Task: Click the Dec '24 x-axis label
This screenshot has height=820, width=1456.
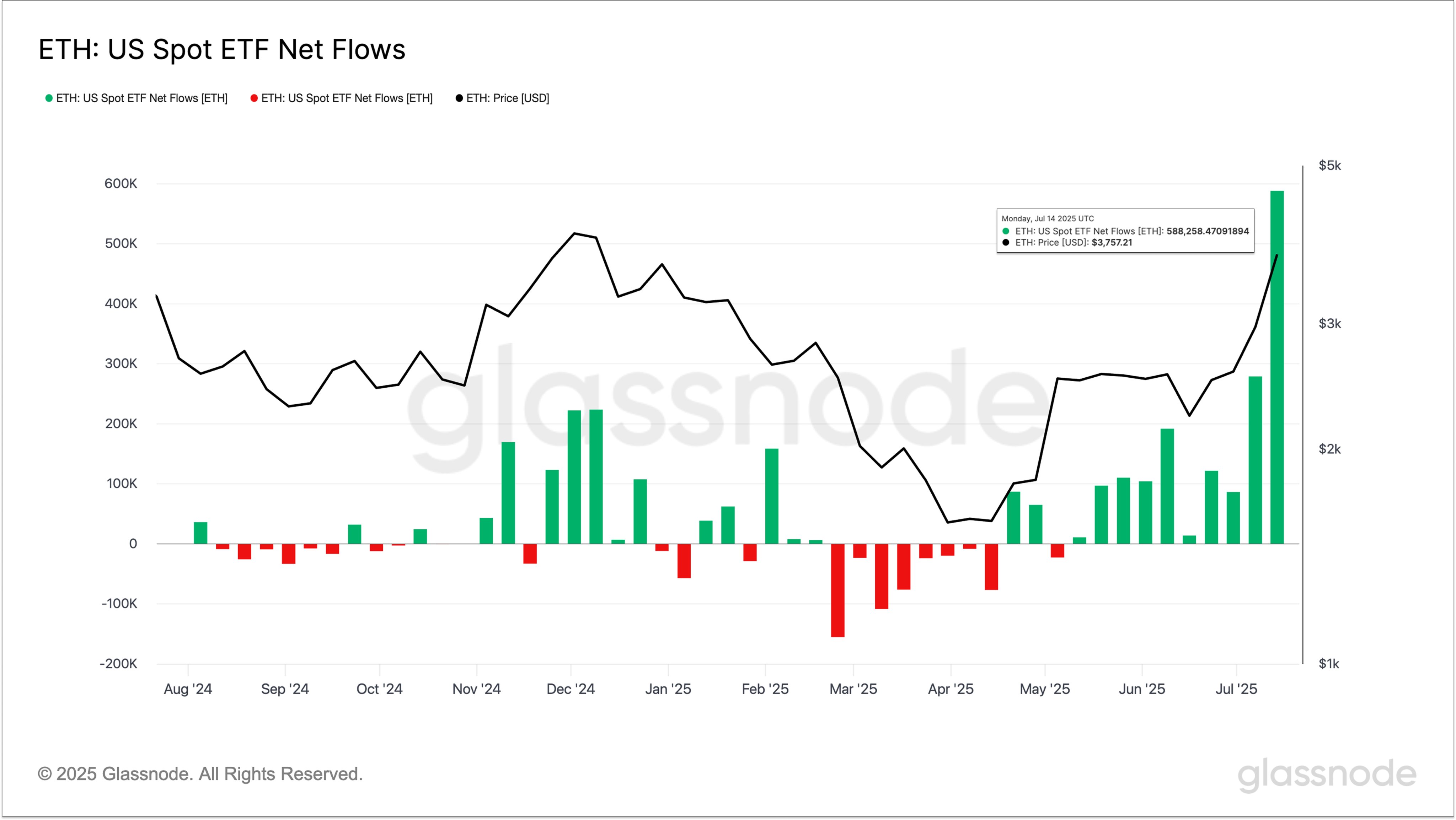Action: (570, 689)
